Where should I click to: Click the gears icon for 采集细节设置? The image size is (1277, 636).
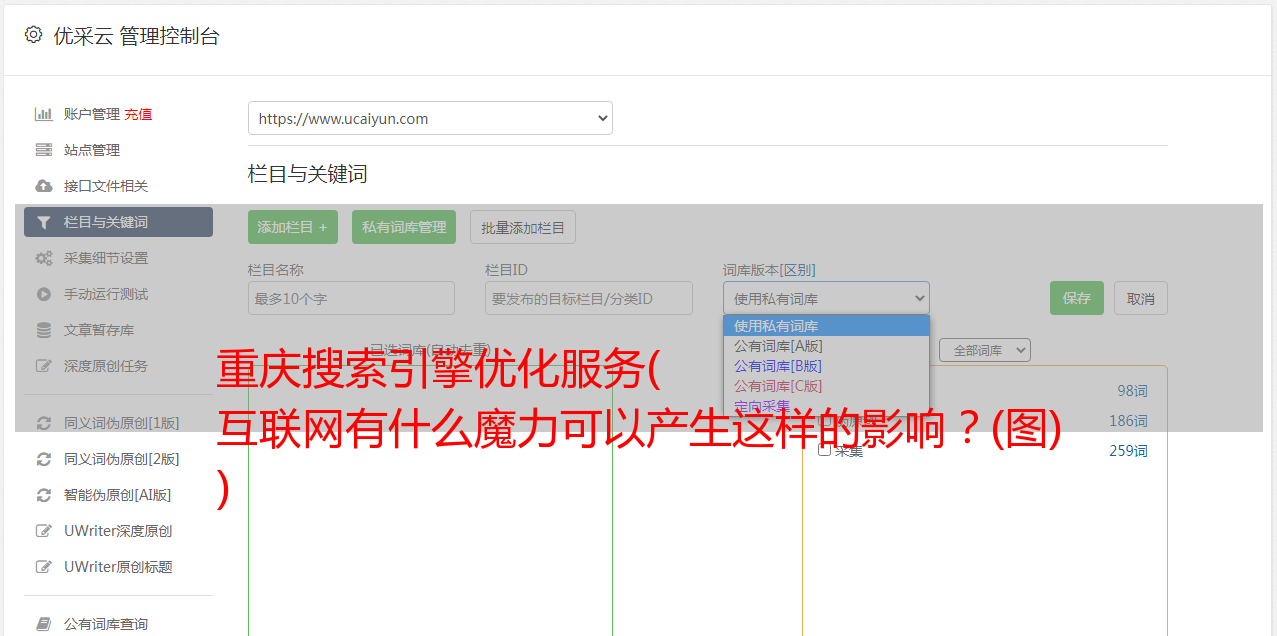[43, 258]
